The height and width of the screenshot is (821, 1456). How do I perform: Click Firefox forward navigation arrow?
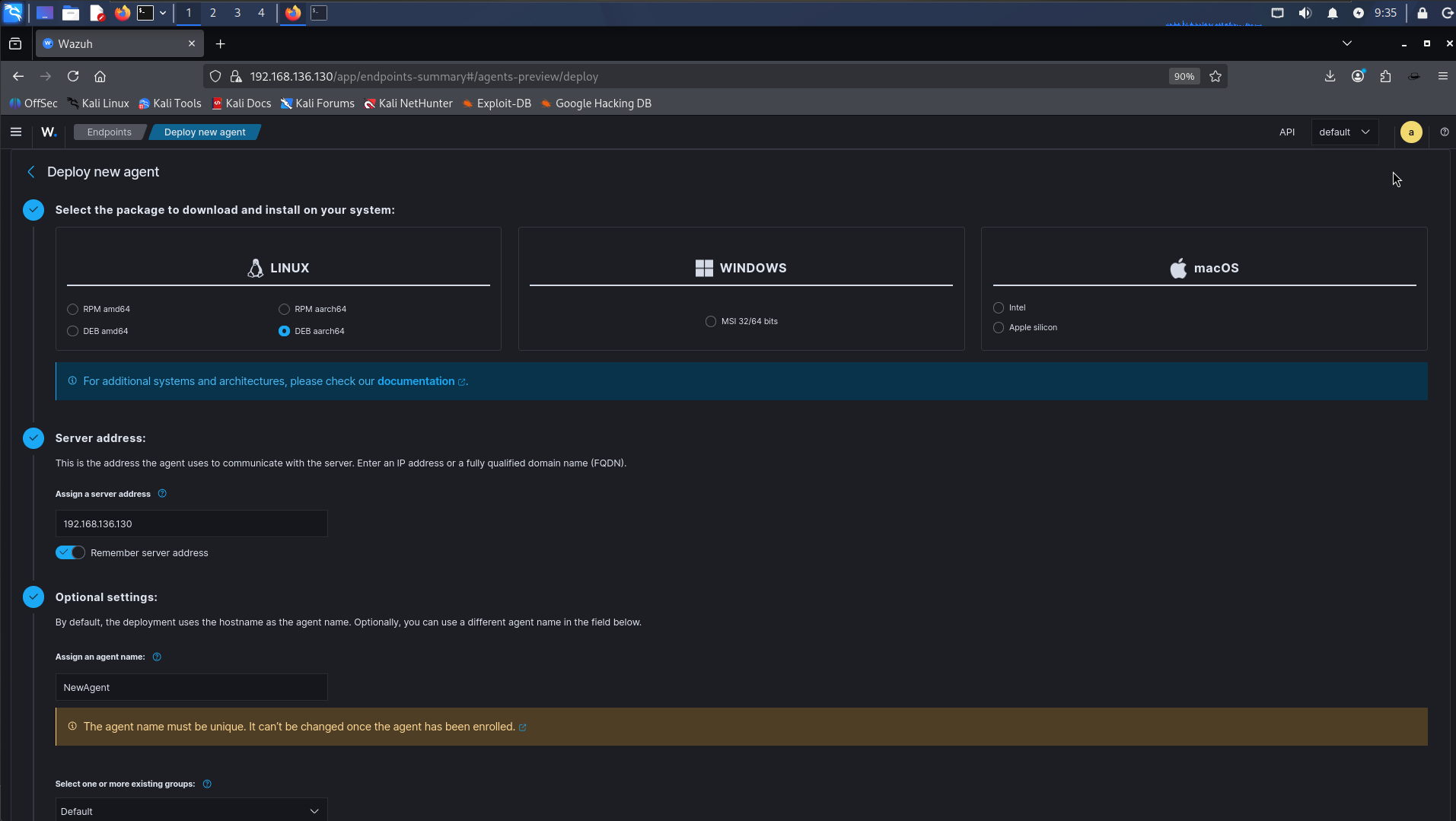(46, 76)
